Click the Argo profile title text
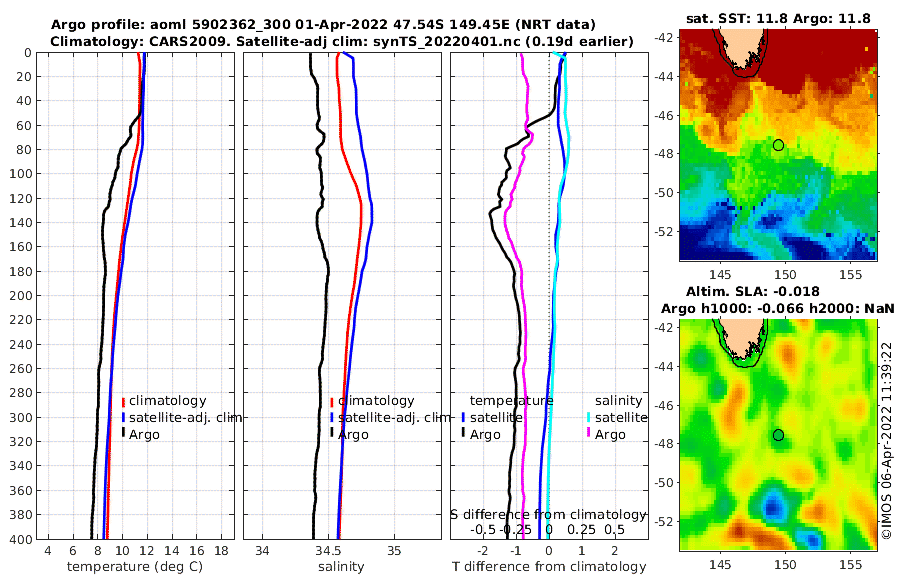Image resolution: width=900 pixels, height=580 pixels. 323,25
